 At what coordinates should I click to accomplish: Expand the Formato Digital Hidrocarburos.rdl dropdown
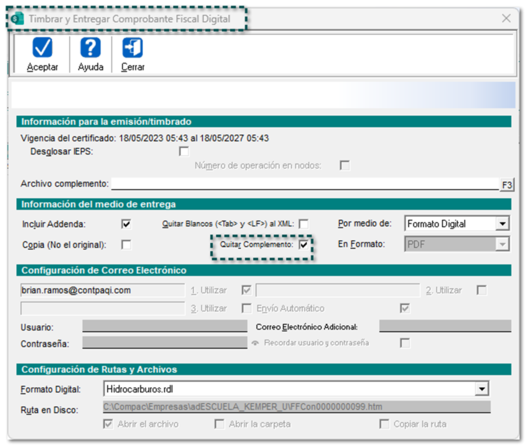click(x=482, y=389)
